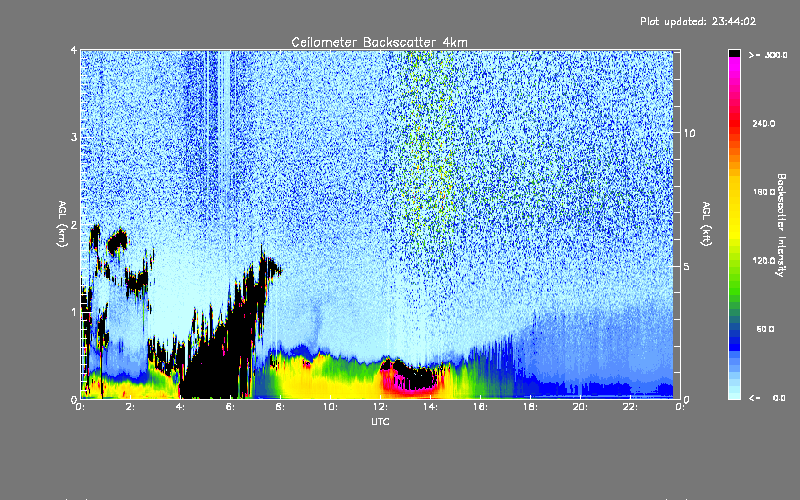Click the '180.0' colorbar label
Image resolution: width=800 pixels, height=500 pixels.
click(764, 192)
